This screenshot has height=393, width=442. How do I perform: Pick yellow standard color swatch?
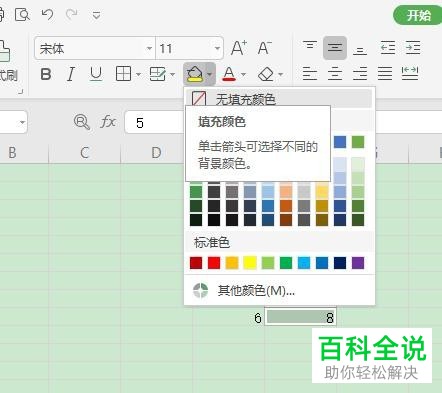tap(250, 263)
